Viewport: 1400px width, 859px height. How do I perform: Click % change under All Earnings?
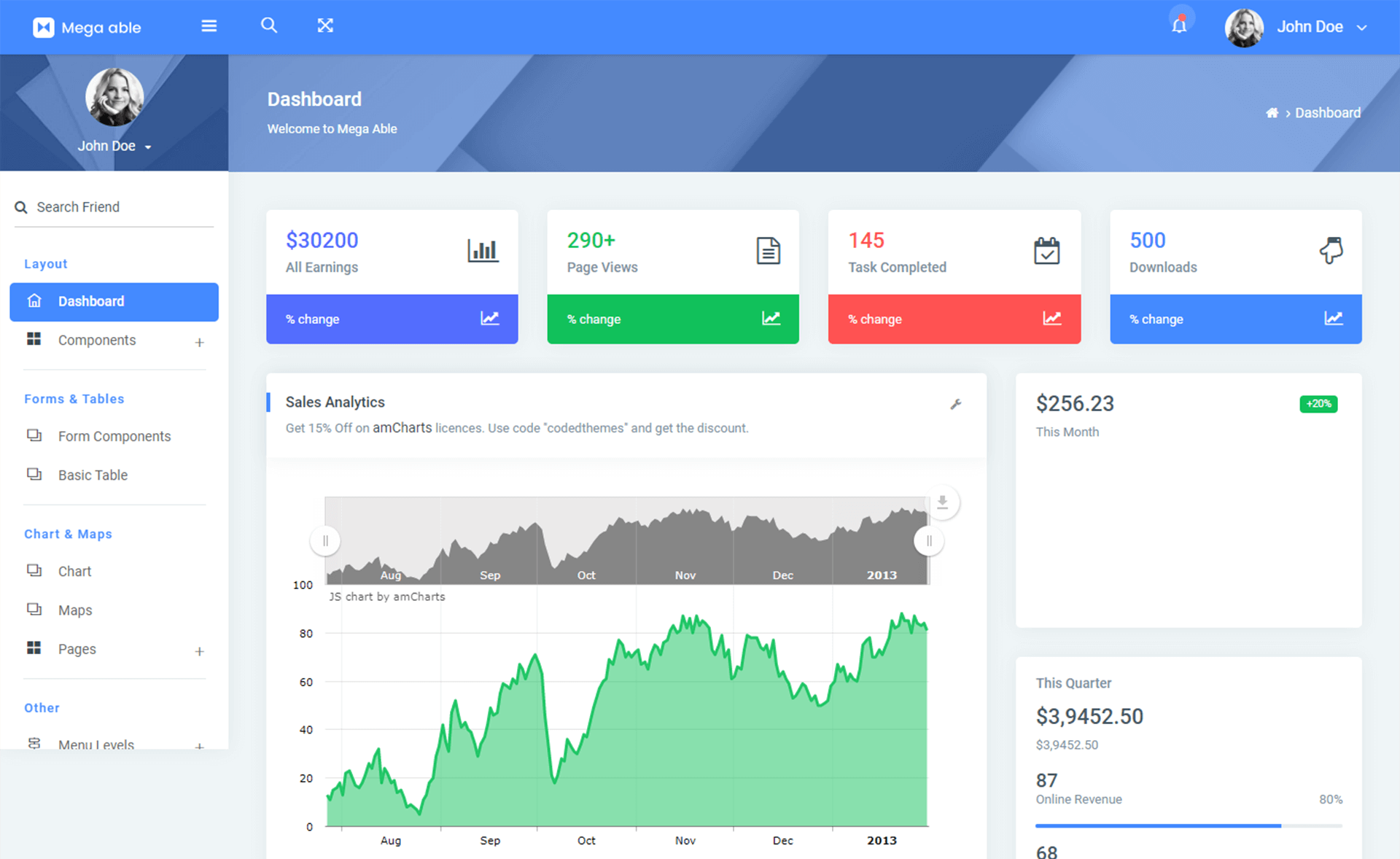[x=312, y=319]
